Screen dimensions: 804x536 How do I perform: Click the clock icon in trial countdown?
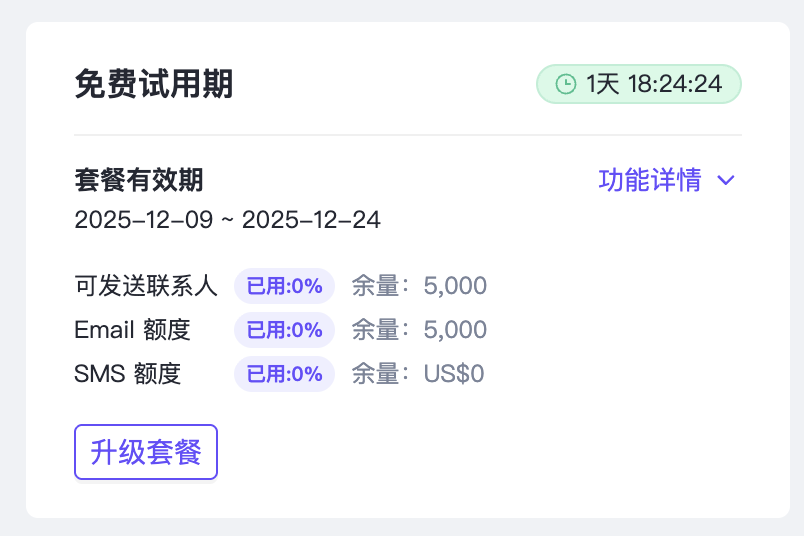566,84
